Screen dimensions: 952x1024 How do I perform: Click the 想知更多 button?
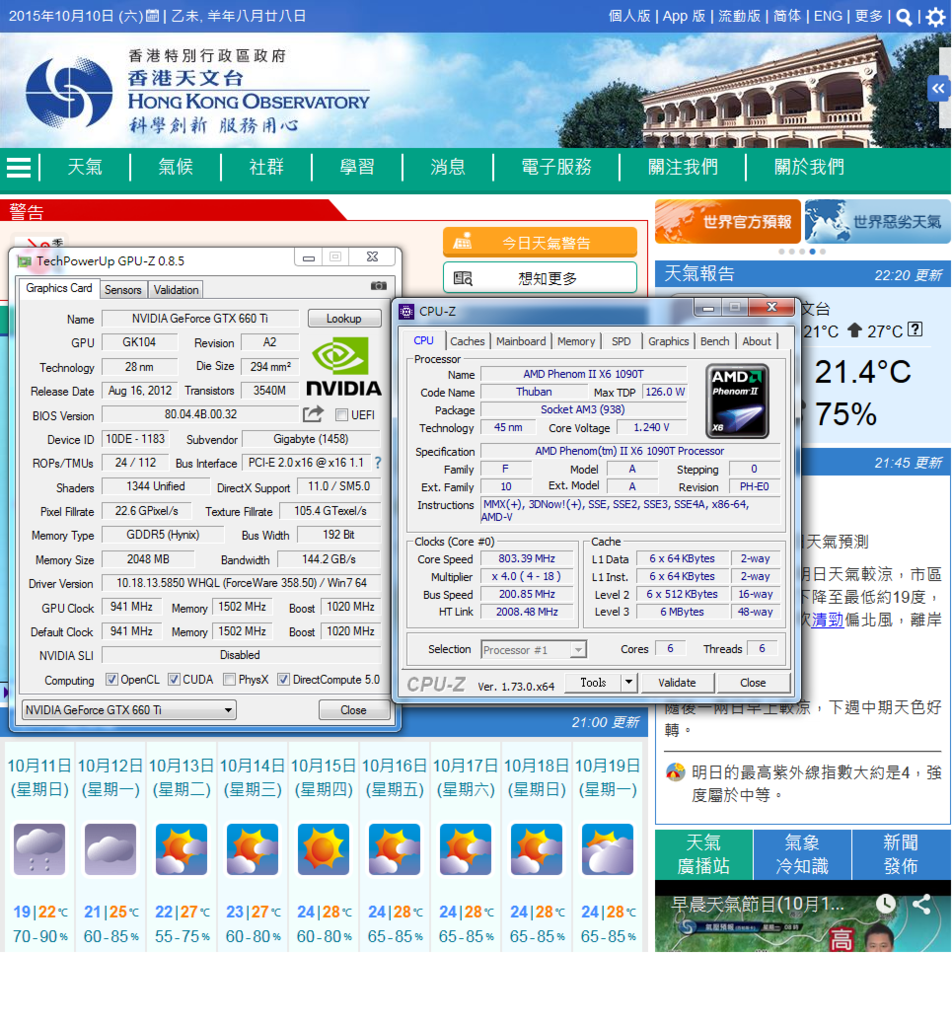click(540, 278)
